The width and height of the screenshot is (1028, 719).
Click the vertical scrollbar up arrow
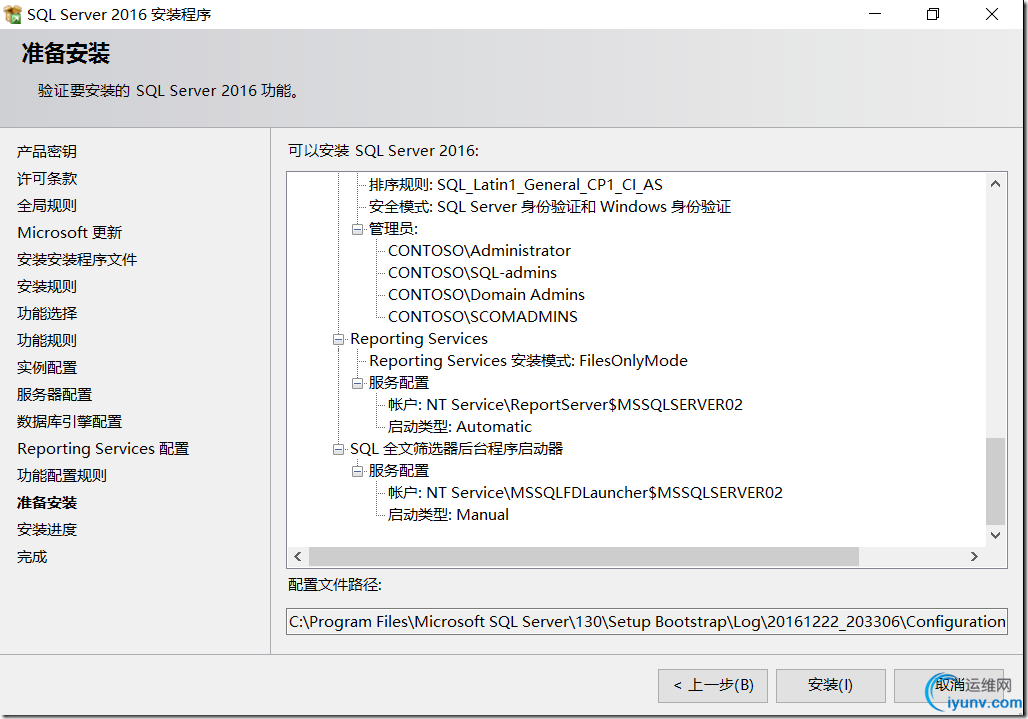coord(995,184)
